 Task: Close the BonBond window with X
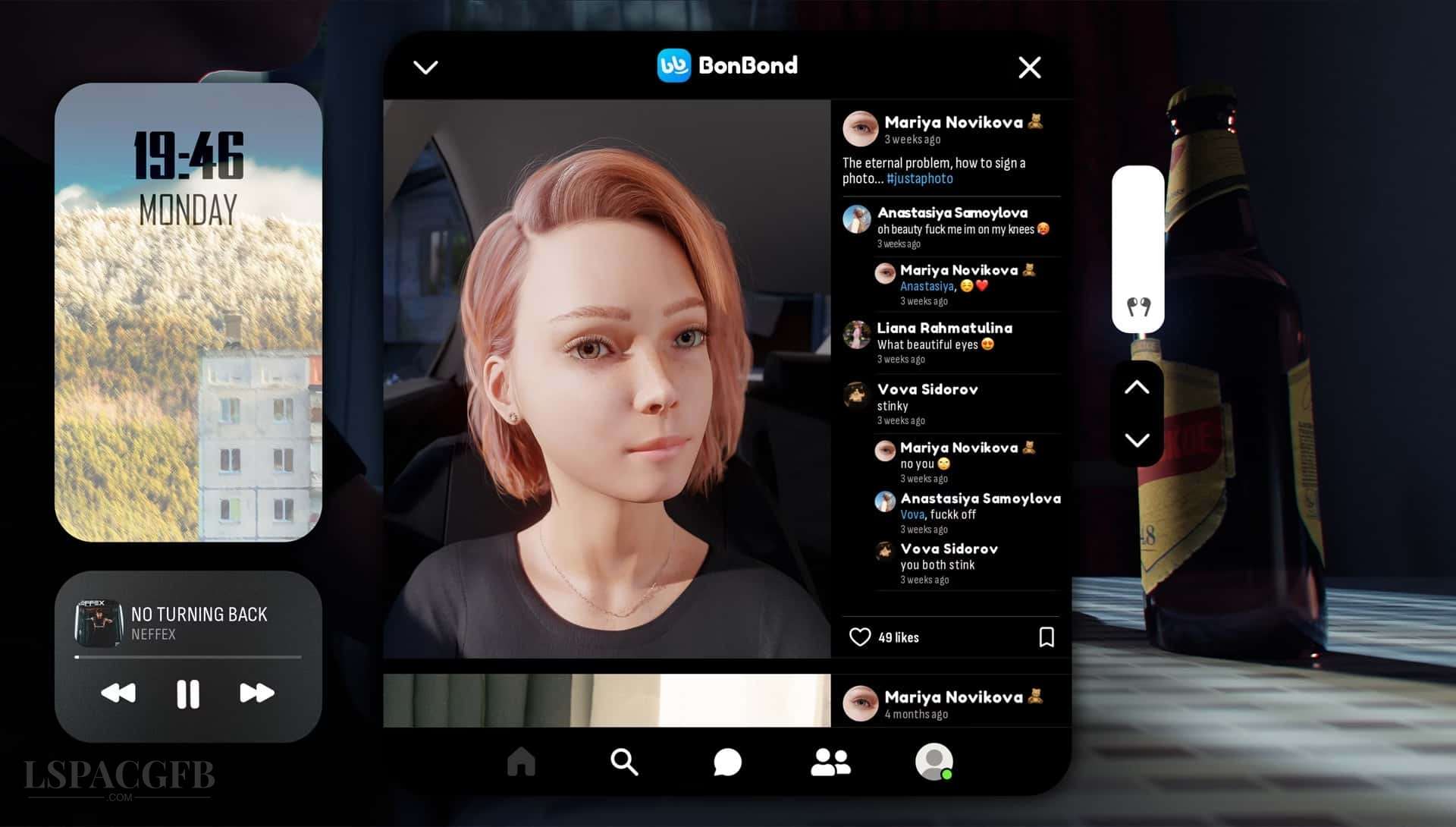click(1029, 68)
